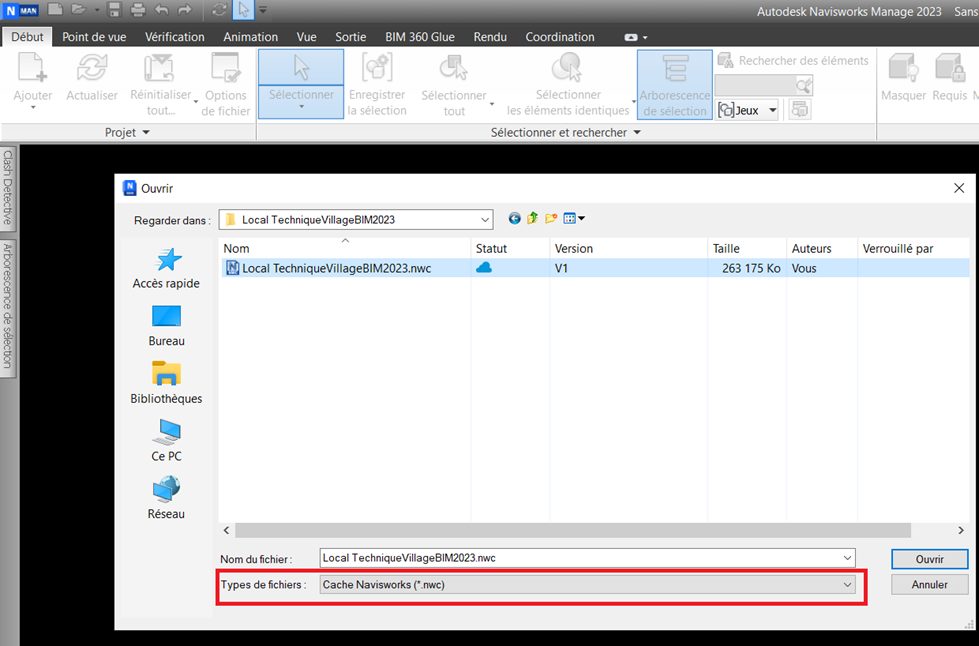Click the Navisworks application menu logo
The height and width of the screenshot is (646, 979).
21,10
